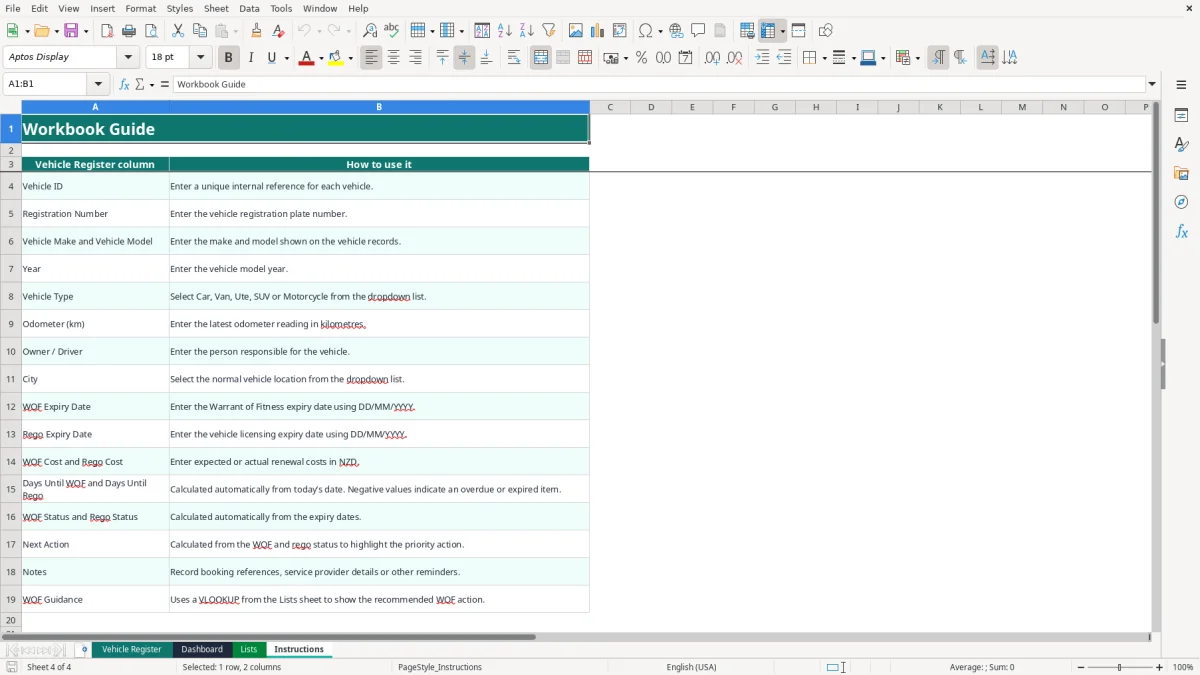The height and width of the screenshot is (675, 1200).
Task: Open the Function Wizard
Action: tap(124, 84)
